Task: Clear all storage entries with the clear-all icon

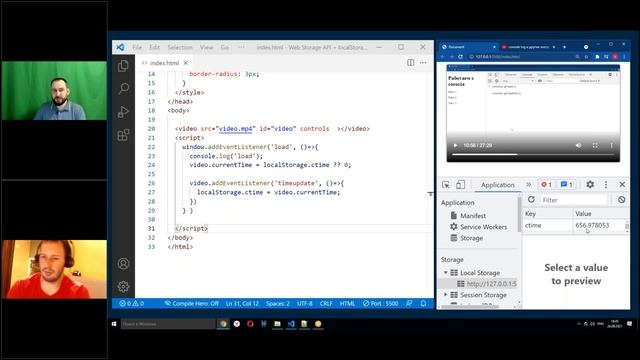Action: (621, 200)
